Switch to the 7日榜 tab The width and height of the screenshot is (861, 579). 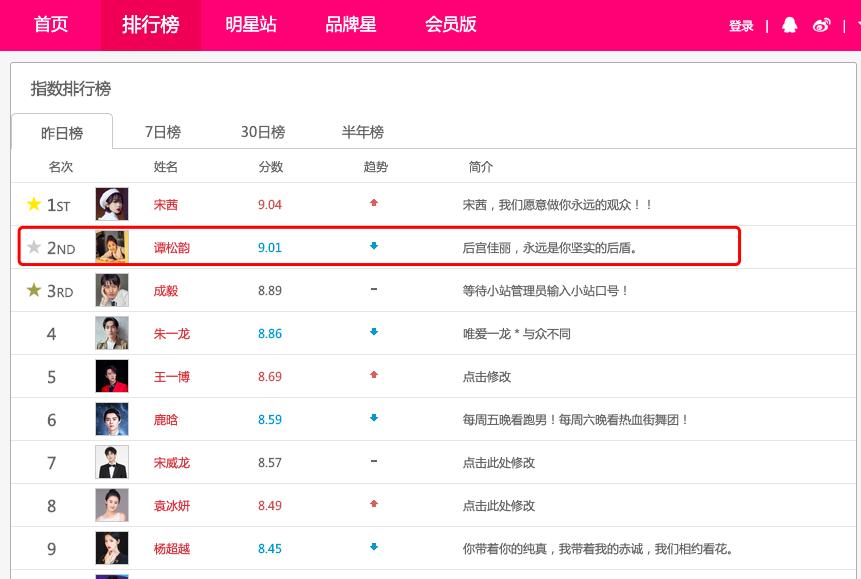coord(164,131)
